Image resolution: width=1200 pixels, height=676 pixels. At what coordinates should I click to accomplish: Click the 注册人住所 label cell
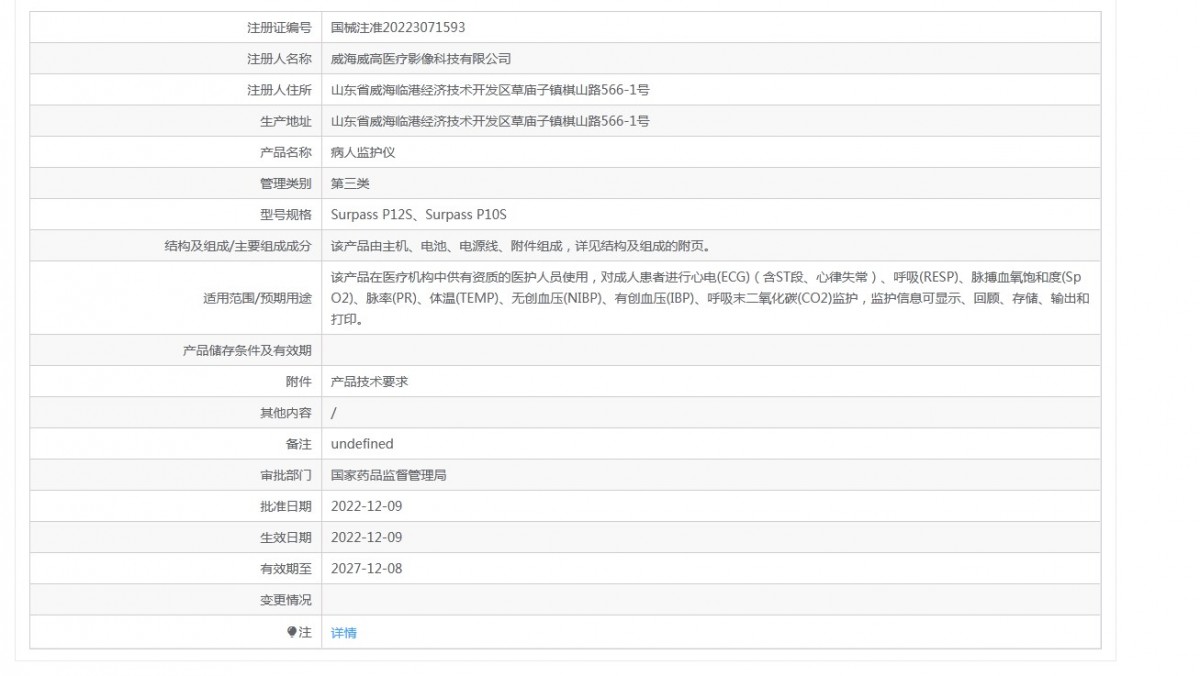tap(176, 90)
